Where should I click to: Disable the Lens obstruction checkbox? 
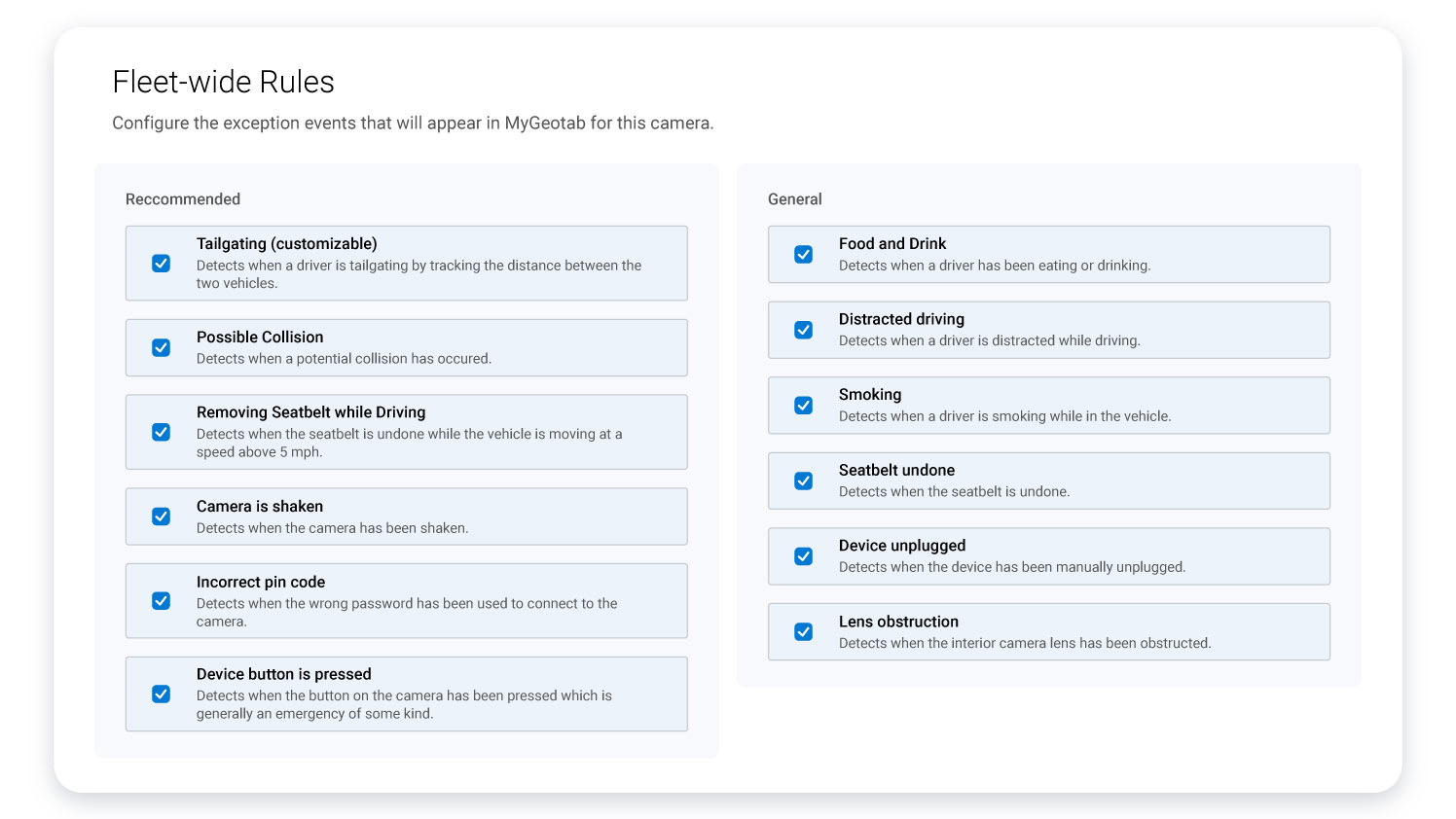[x=804, y=632]
